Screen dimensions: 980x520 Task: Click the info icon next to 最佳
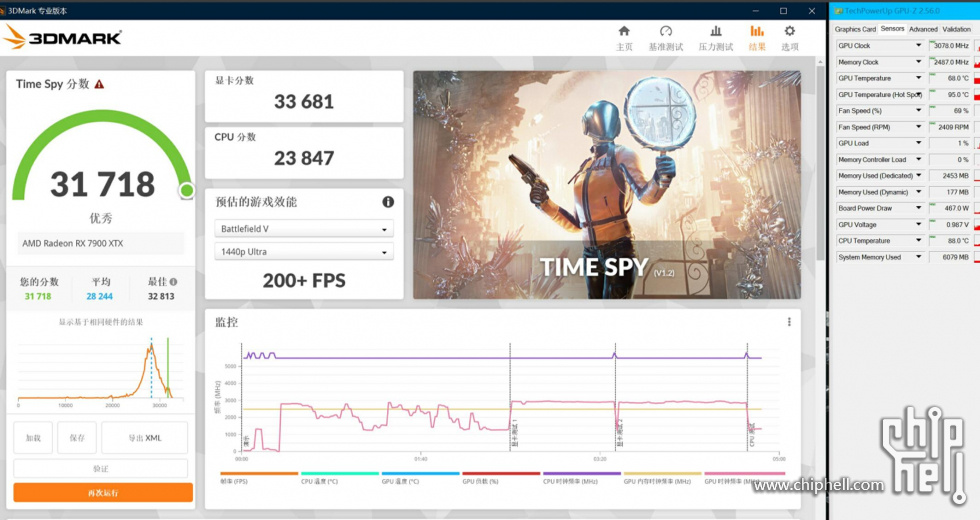173,282
